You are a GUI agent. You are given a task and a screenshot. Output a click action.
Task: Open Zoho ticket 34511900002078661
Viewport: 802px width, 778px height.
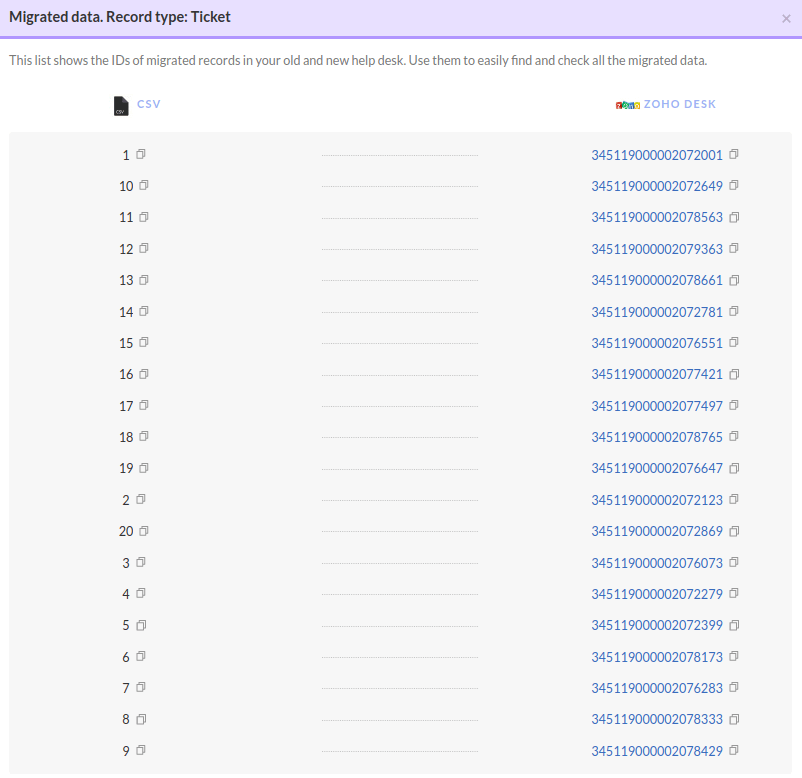pyautogui.click(x=657, y=280)
